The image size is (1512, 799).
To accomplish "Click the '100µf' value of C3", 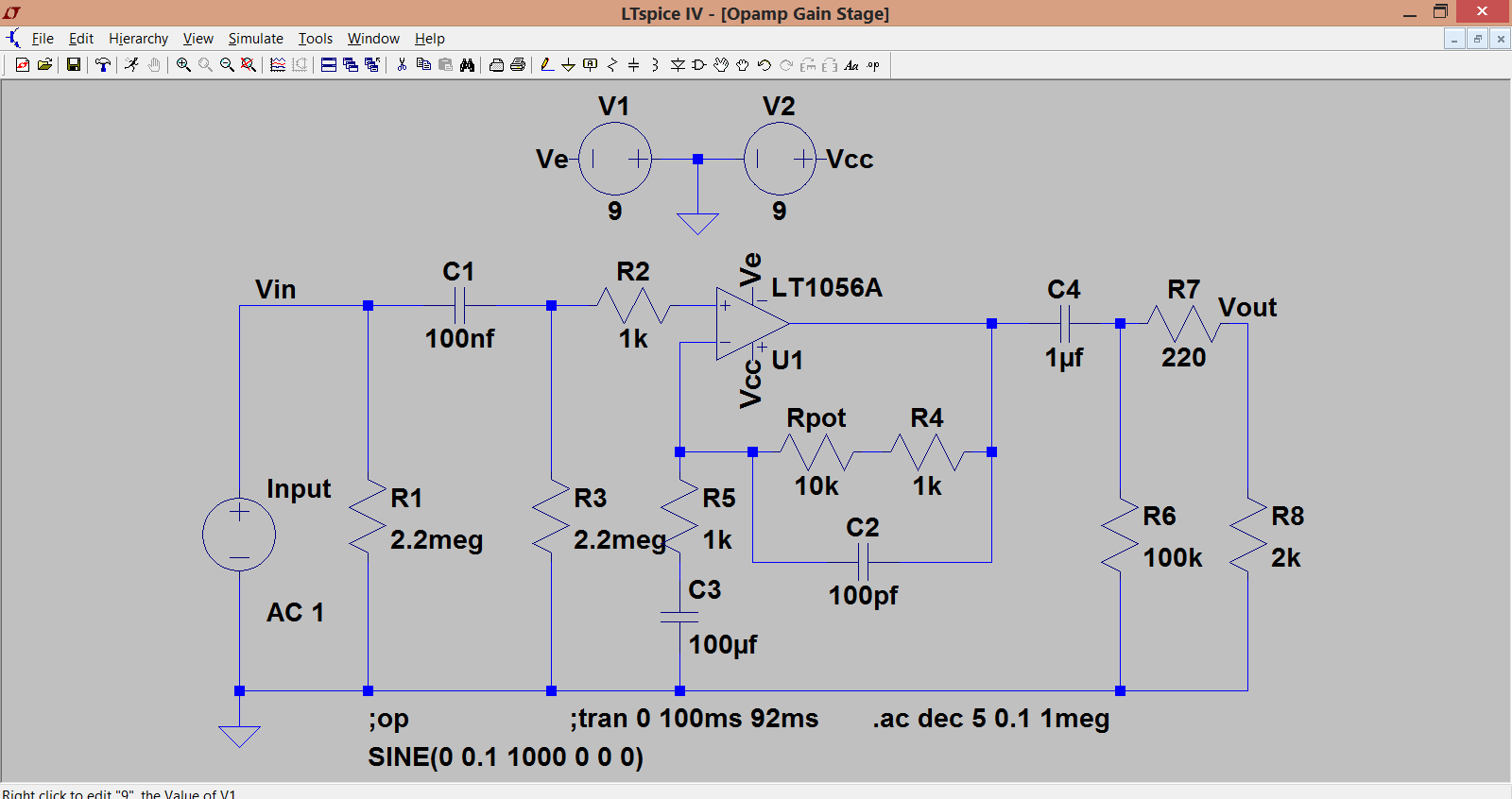I will 723,645.
